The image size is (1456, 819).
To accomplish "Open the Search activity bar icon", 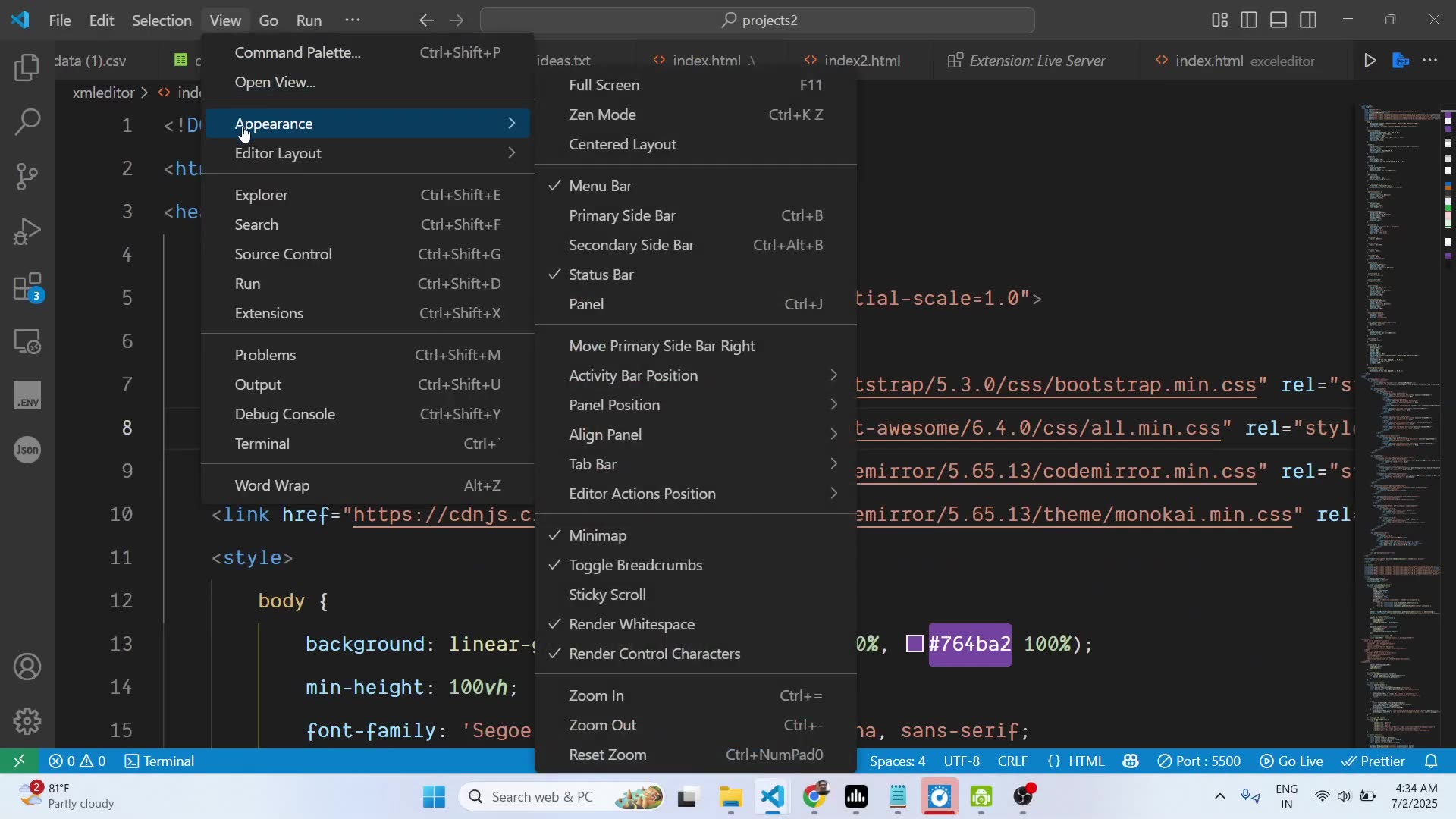I will point(27,122).
